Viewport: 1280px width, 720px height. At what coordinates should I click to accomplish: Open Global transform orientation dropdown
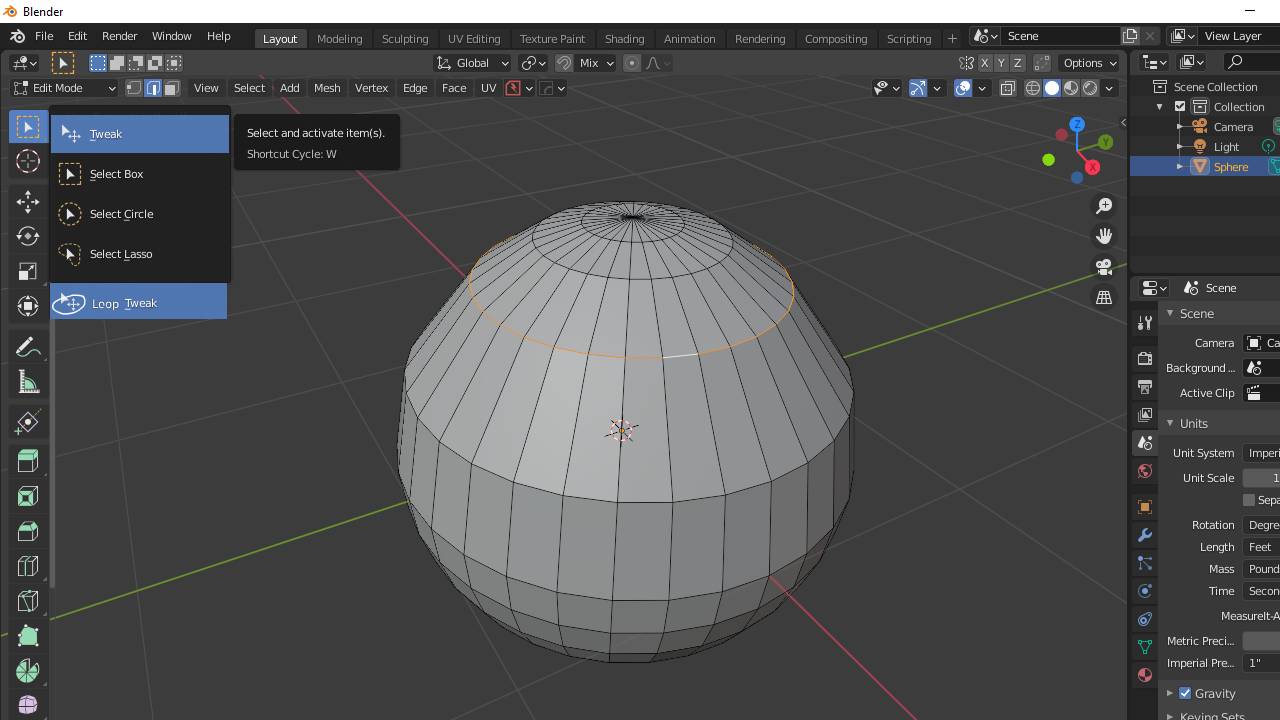point(473,63)
